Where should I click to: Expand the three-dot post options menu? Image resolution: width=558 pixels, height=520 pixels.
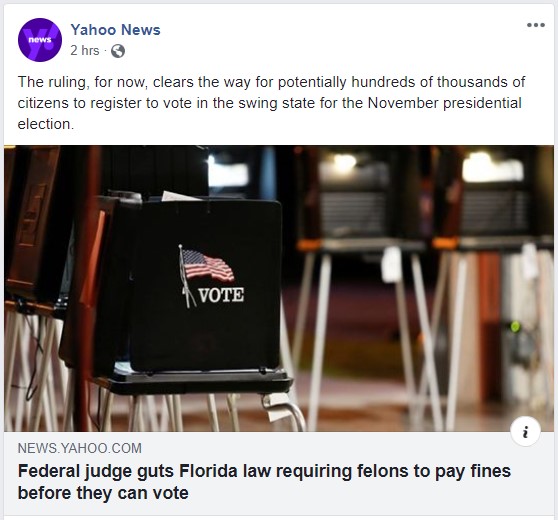pos(536,25)
